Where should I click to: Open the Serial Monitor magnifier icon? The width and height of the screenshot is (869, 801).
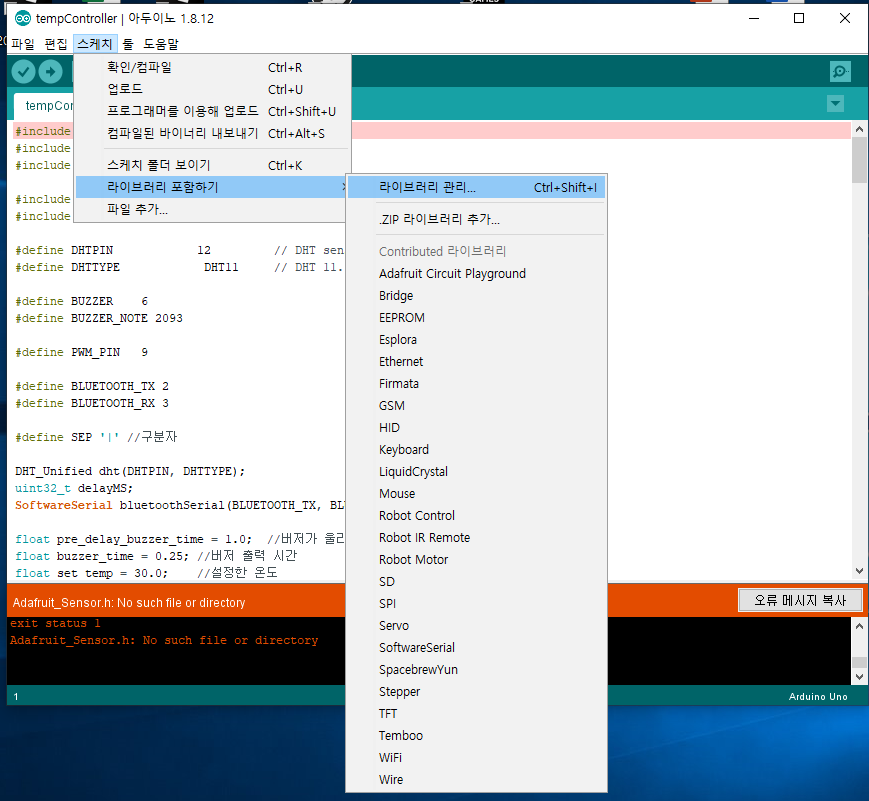coord(840,72)
